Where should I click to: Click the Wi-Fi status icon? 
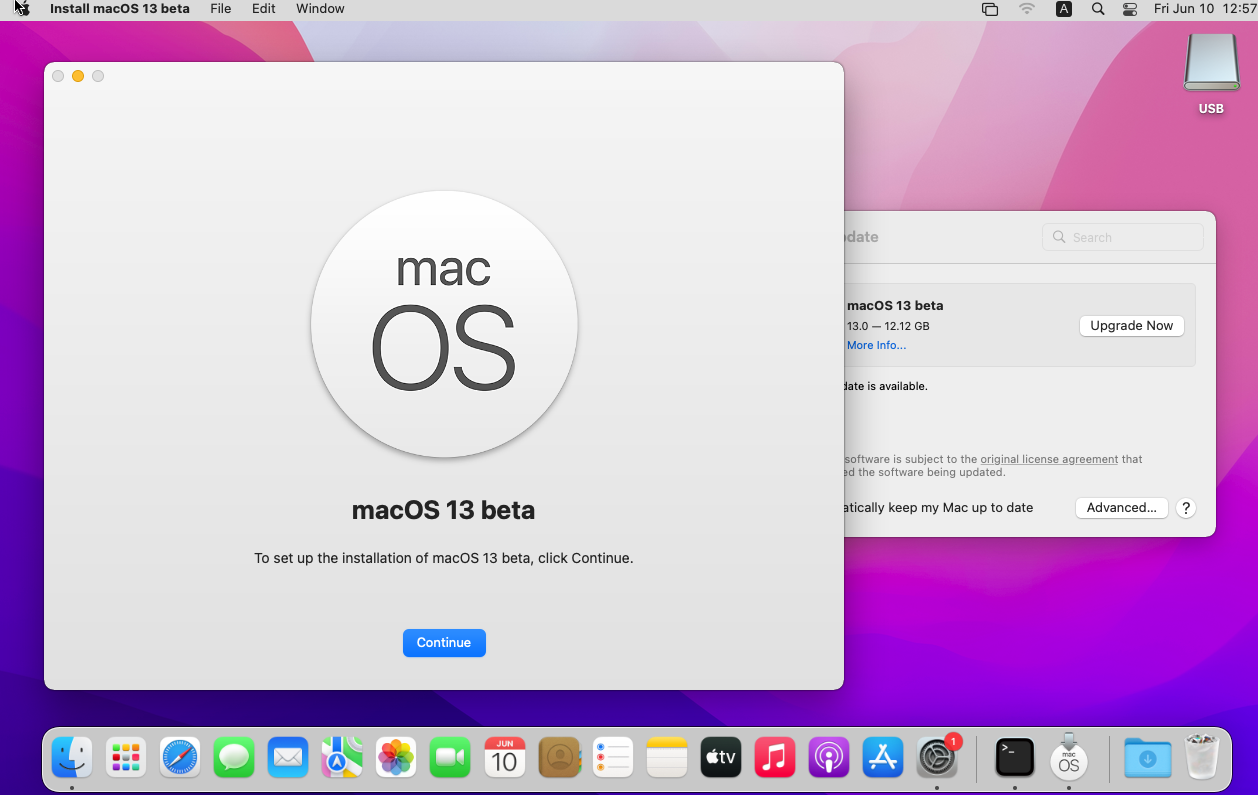pyautogui.click(x=1027, y=9)
